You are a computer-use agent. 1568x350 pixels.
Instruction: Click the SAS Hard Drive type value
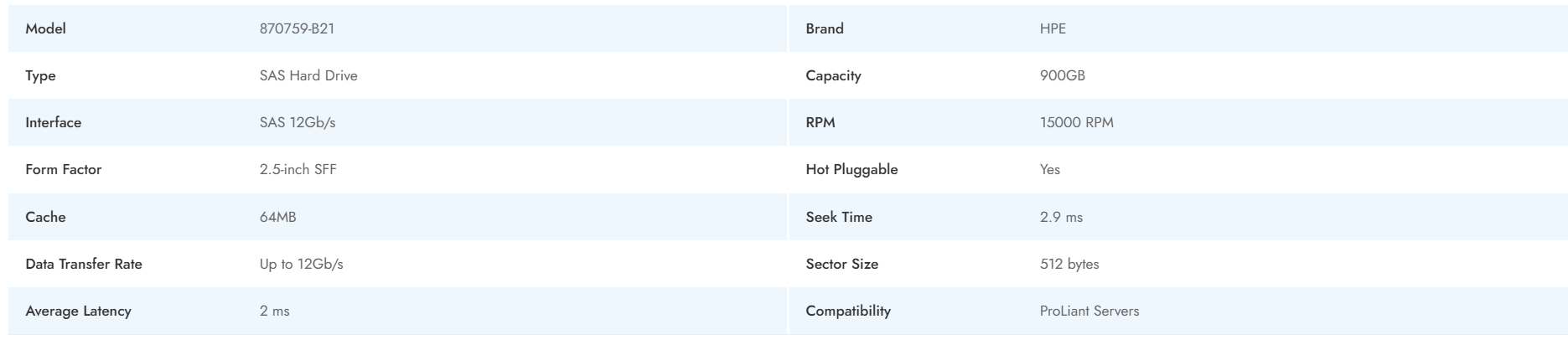[x=308, y=75]
